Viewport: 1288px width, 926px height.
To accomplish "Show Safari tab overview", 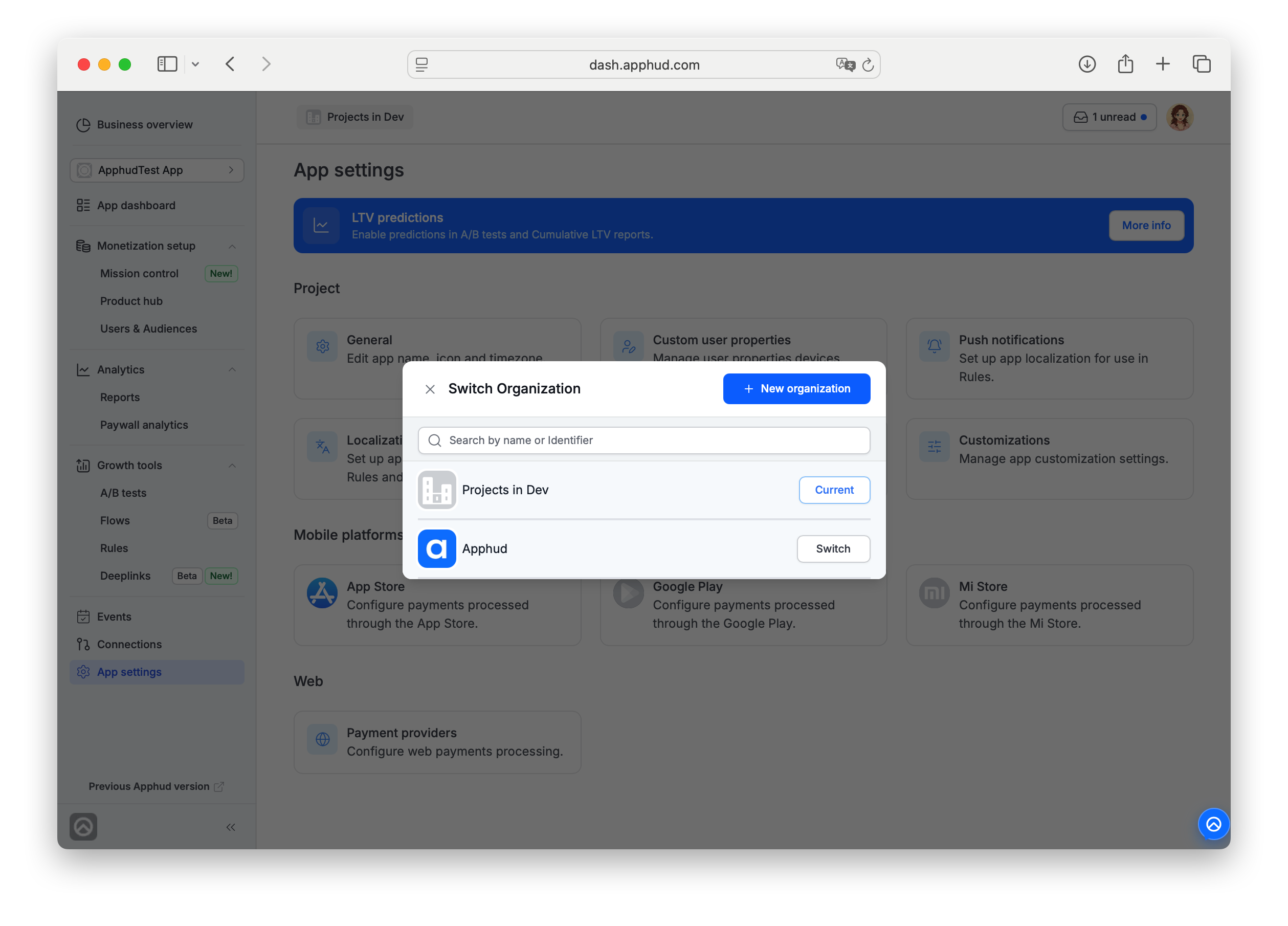I will pos(1201,63).
